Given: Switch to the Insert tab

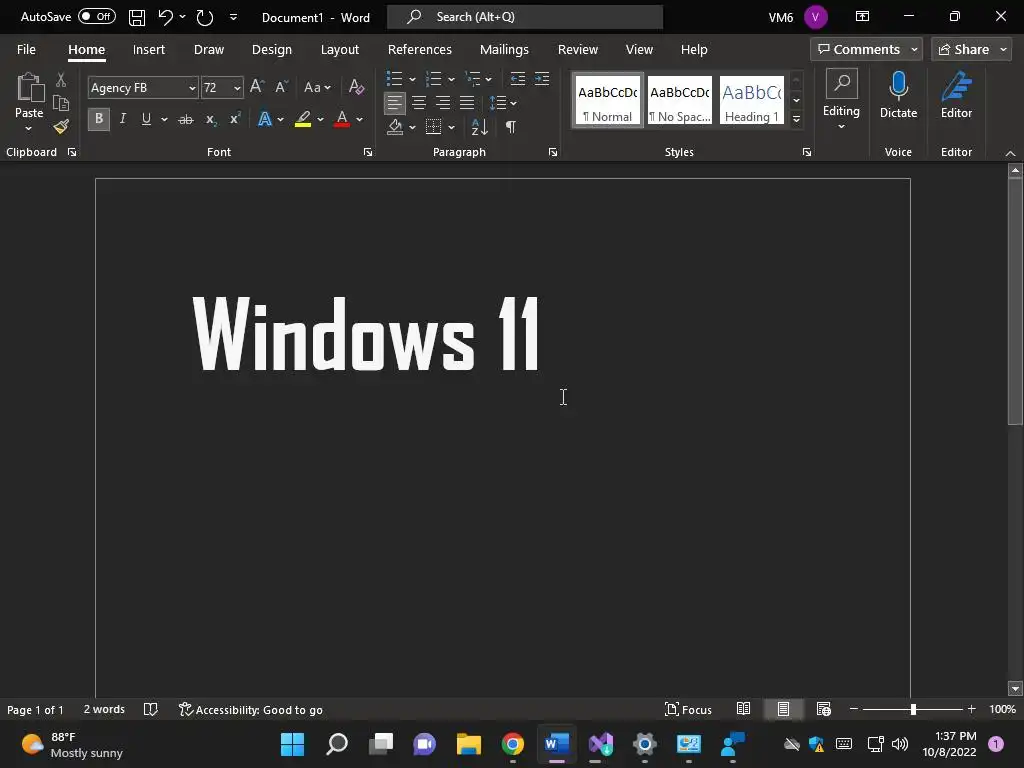Looking at the screenshot, I should [x=149, y=50].
